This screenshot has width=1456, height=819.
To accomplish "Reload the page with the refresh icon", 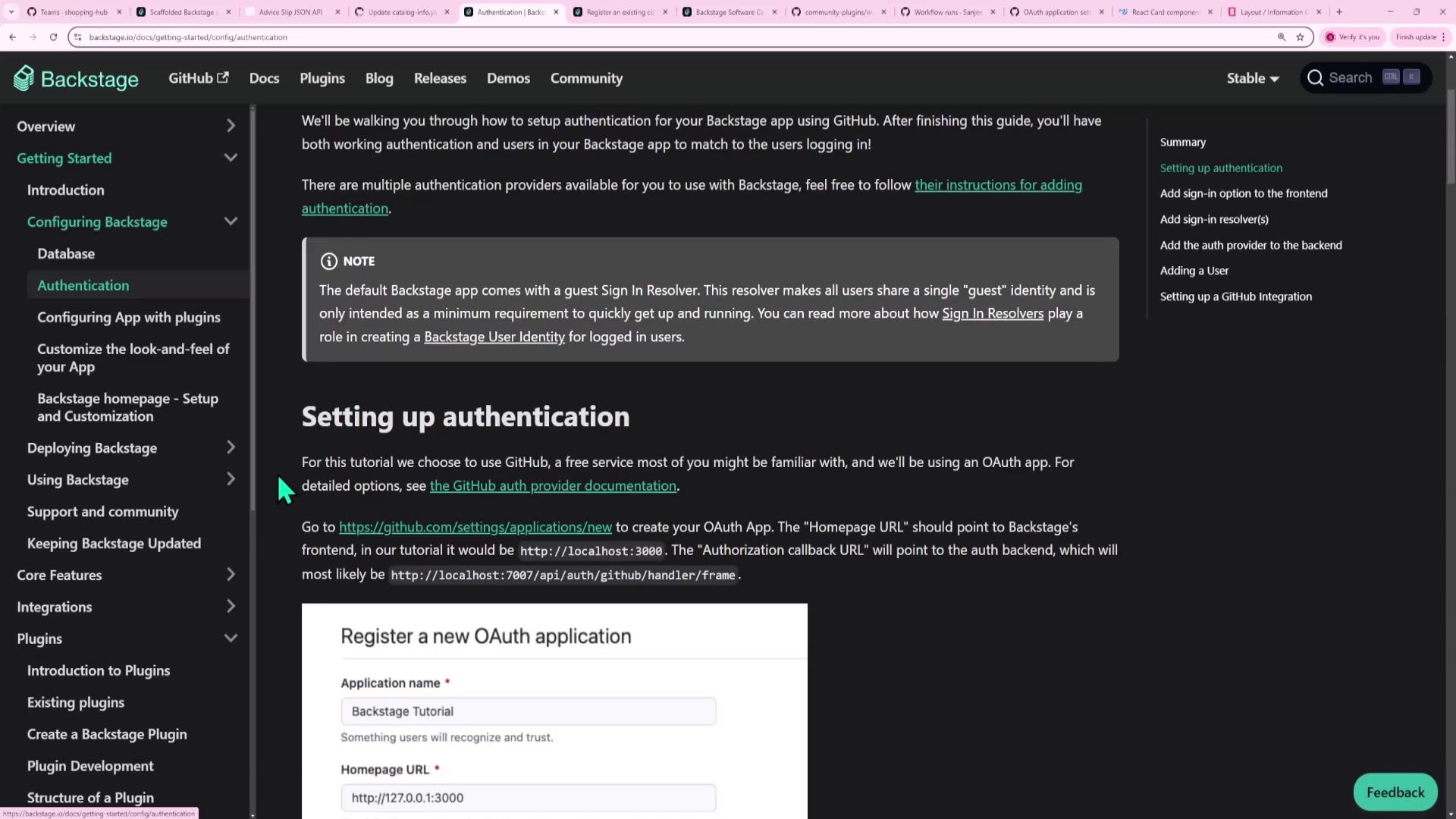I will tap(53, 37).
